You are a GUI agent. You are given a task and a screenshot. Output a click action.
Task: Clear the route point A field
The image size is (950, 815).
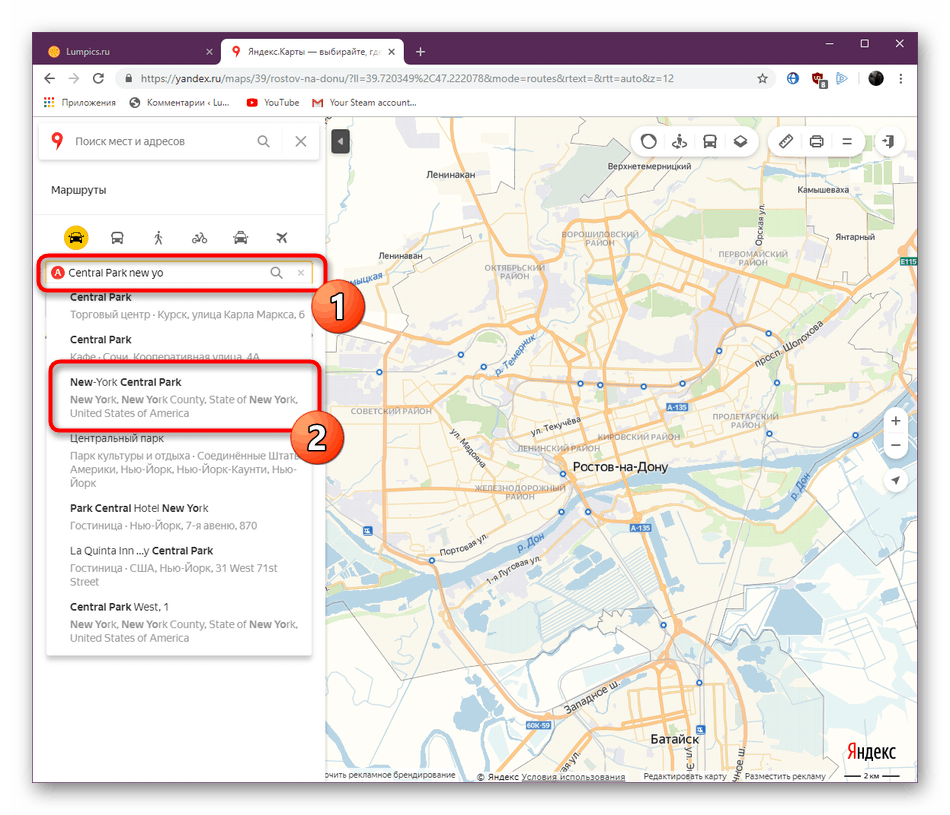(301, 273)
